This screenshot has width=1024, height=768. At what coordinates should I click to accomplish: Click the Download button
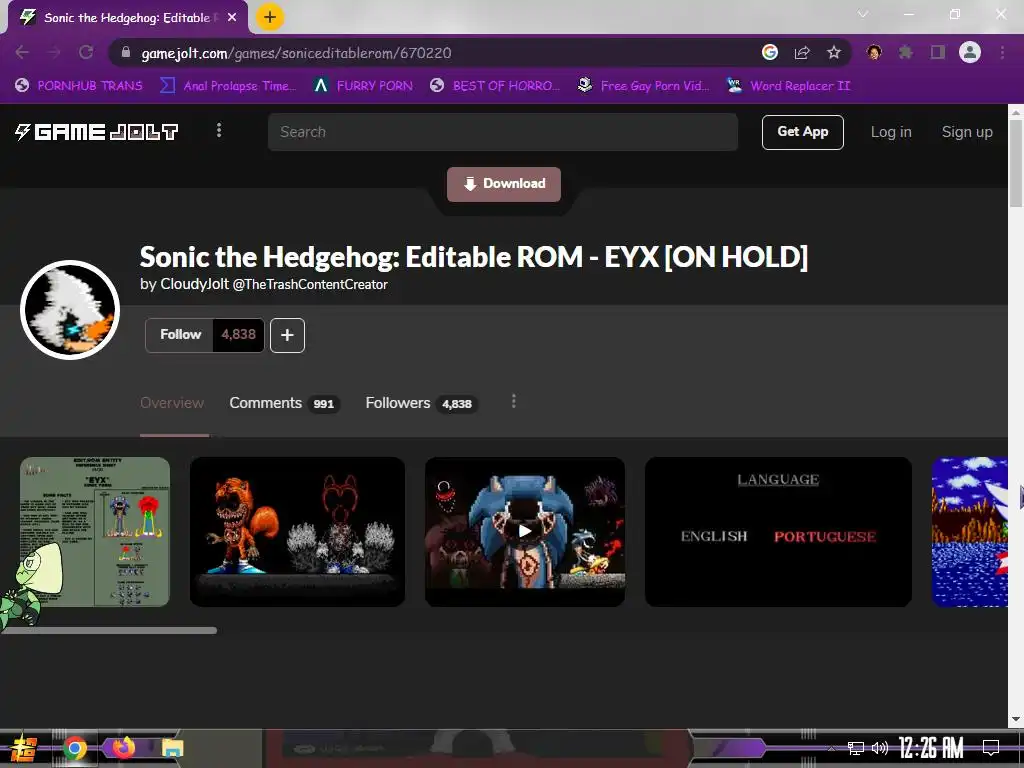504,184
